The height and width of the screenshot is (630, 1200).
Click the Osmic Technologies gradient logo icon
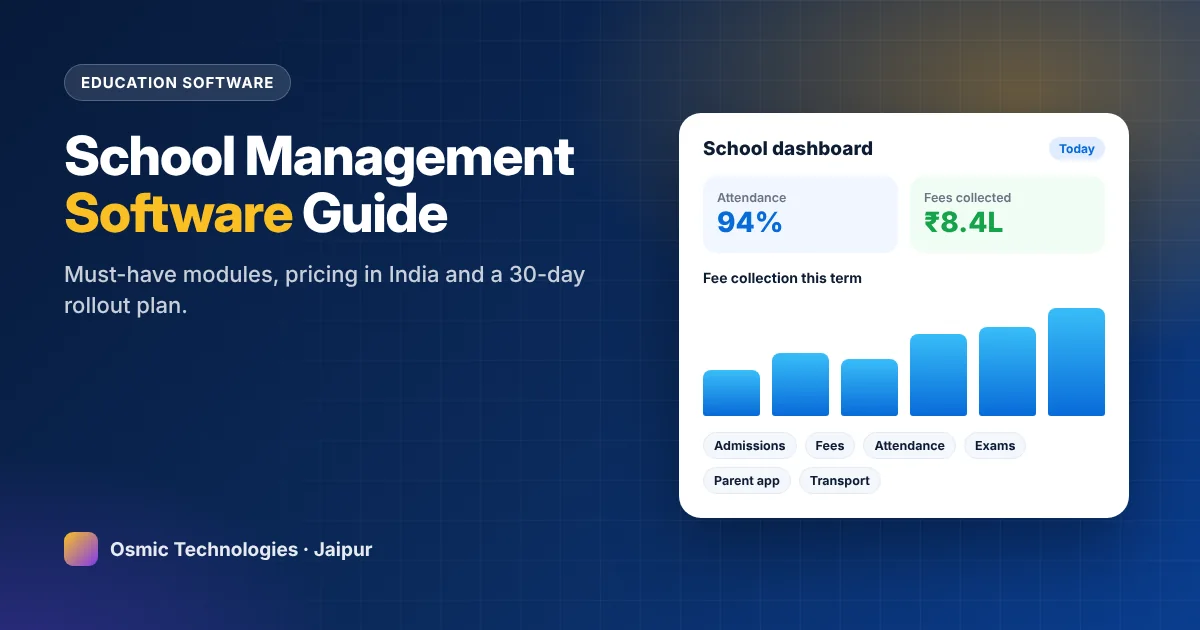(x=81, y=549)
